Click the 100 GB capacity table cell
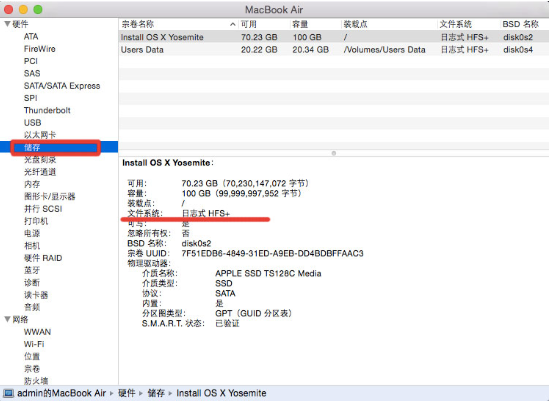The width and height of the screenshot is (550, 401). tap(307, 37)
